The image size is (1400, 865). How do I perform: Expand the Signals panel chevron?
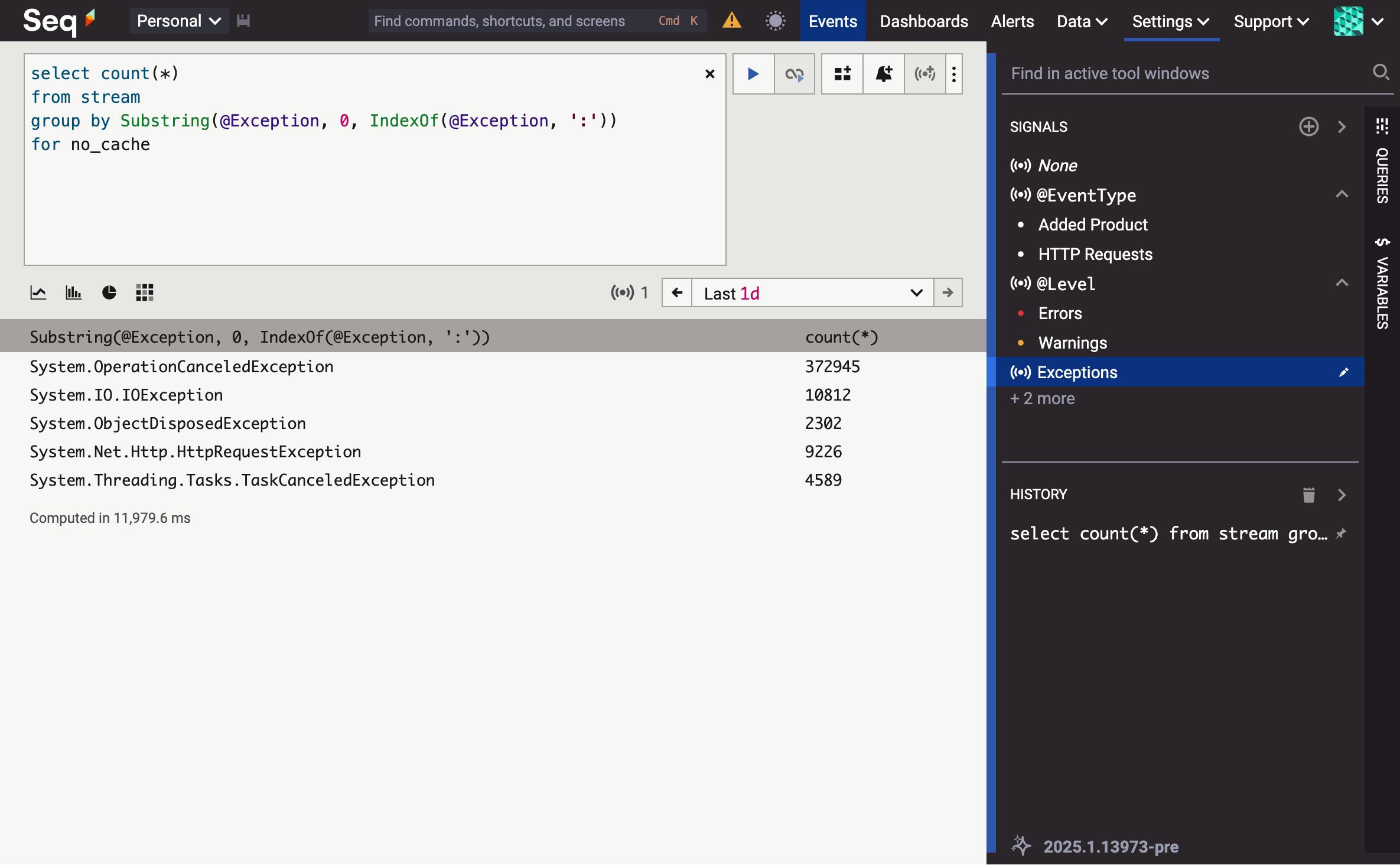pyautogui.click(x=1342, y=126)
